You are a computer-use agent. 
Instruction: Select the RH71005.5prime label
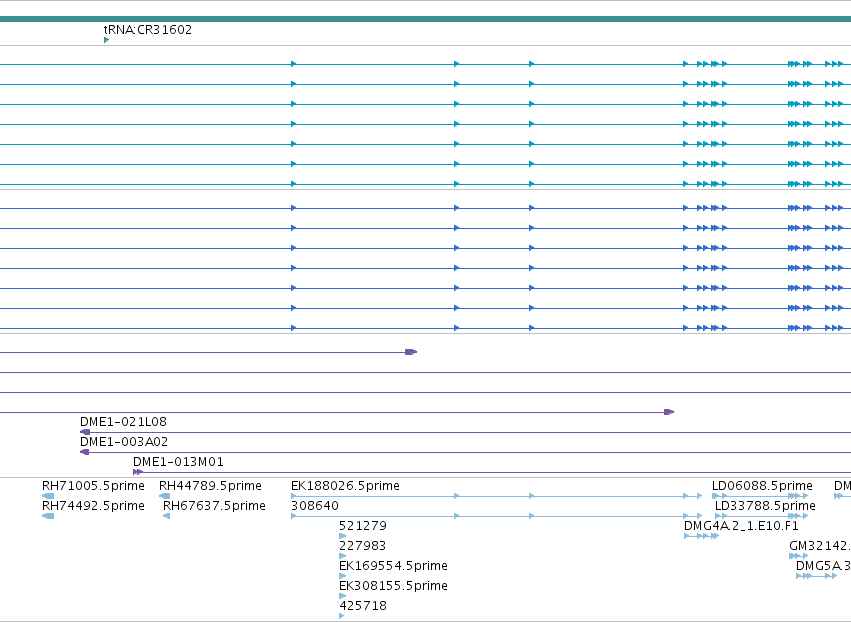point(93,486)
